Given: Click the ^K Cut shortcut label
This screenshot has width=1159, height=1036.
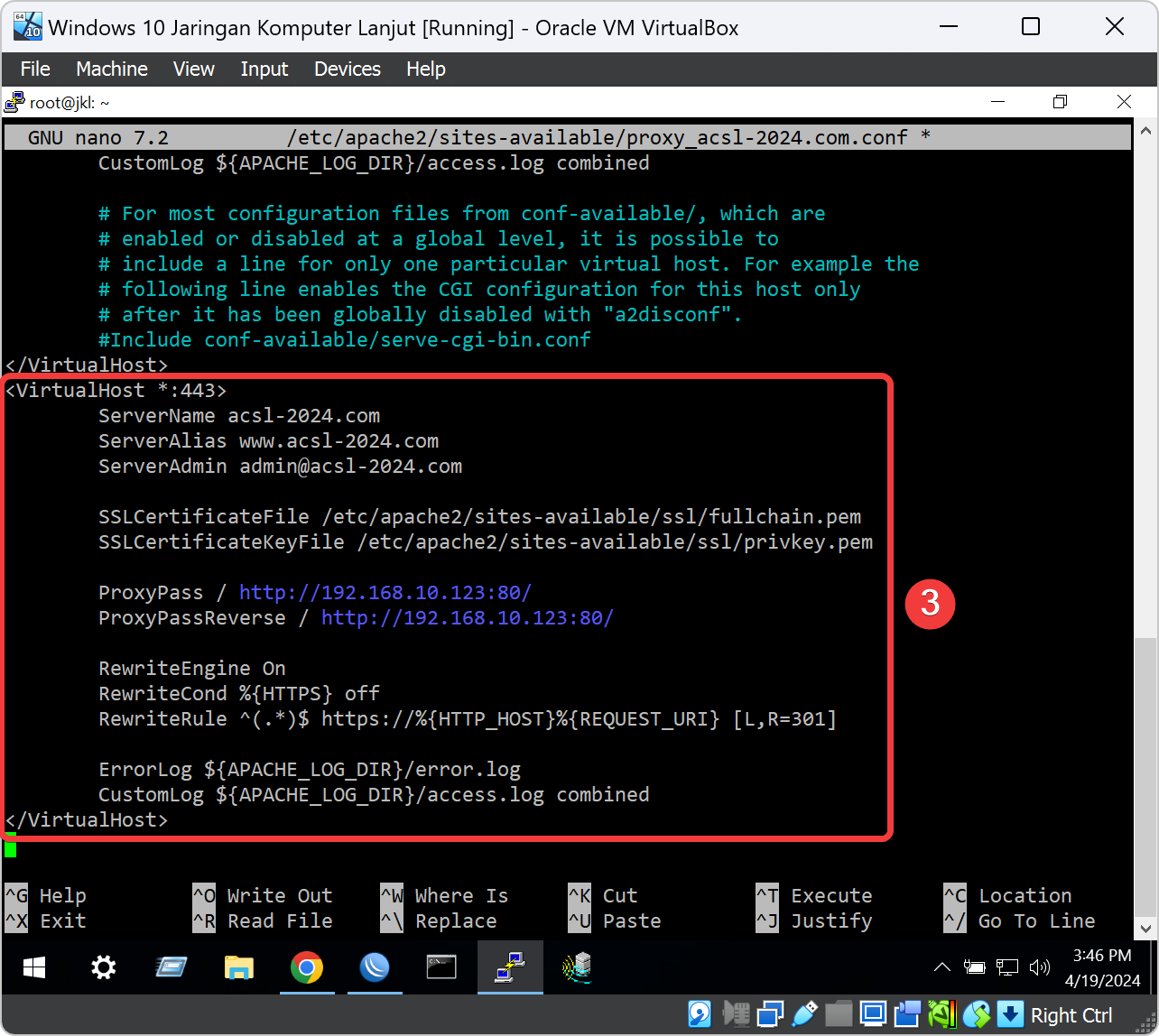Looking at the screenshot, I should coord(603,896).
